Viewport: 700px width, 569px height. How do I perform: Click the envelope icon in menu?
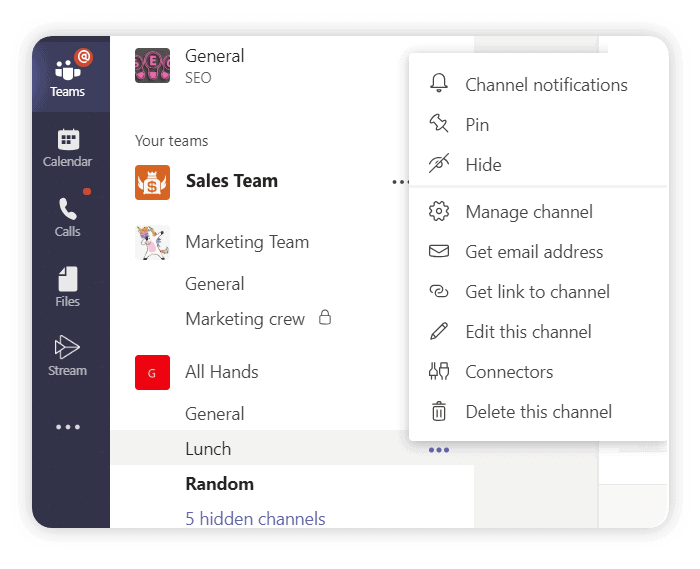tap(439, 251)
